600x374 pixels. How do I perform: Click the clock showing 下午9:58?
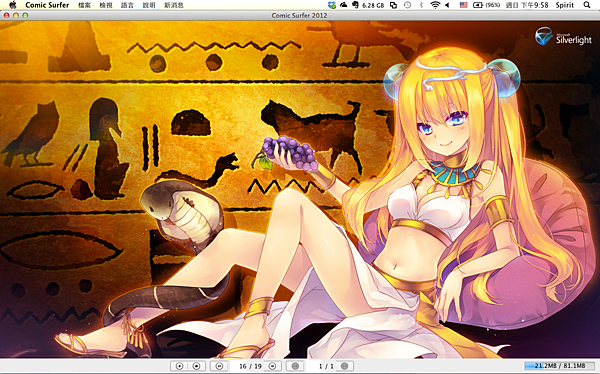527,5
